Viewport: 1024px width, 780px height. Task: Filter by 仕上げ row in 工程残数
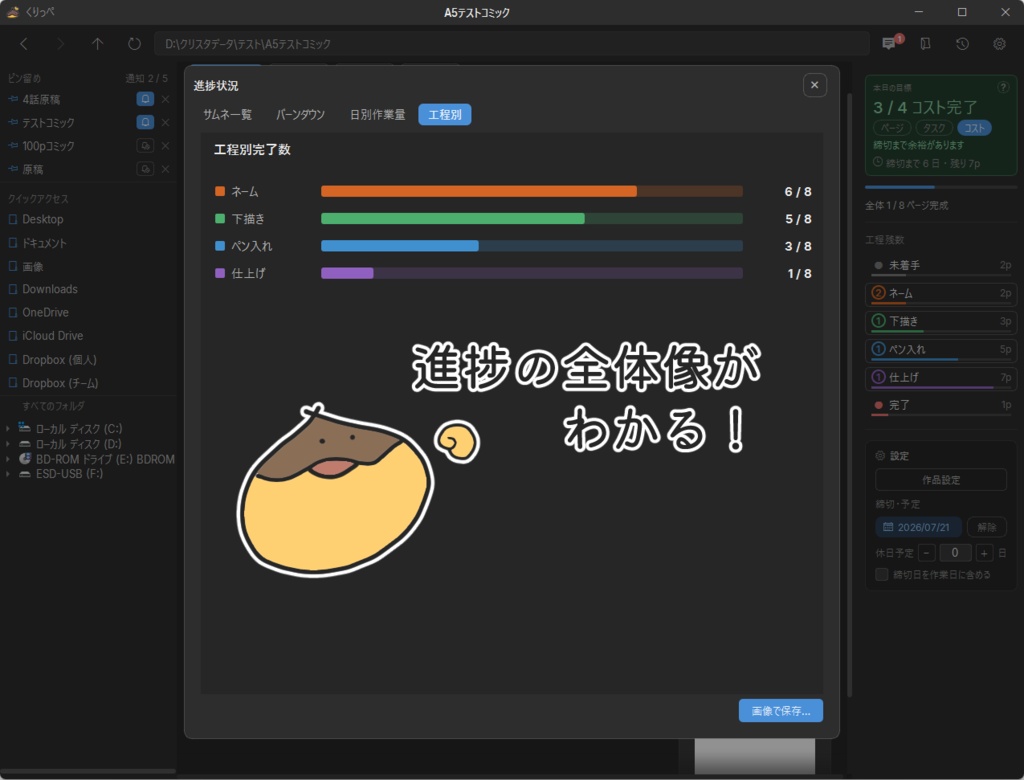940,378
